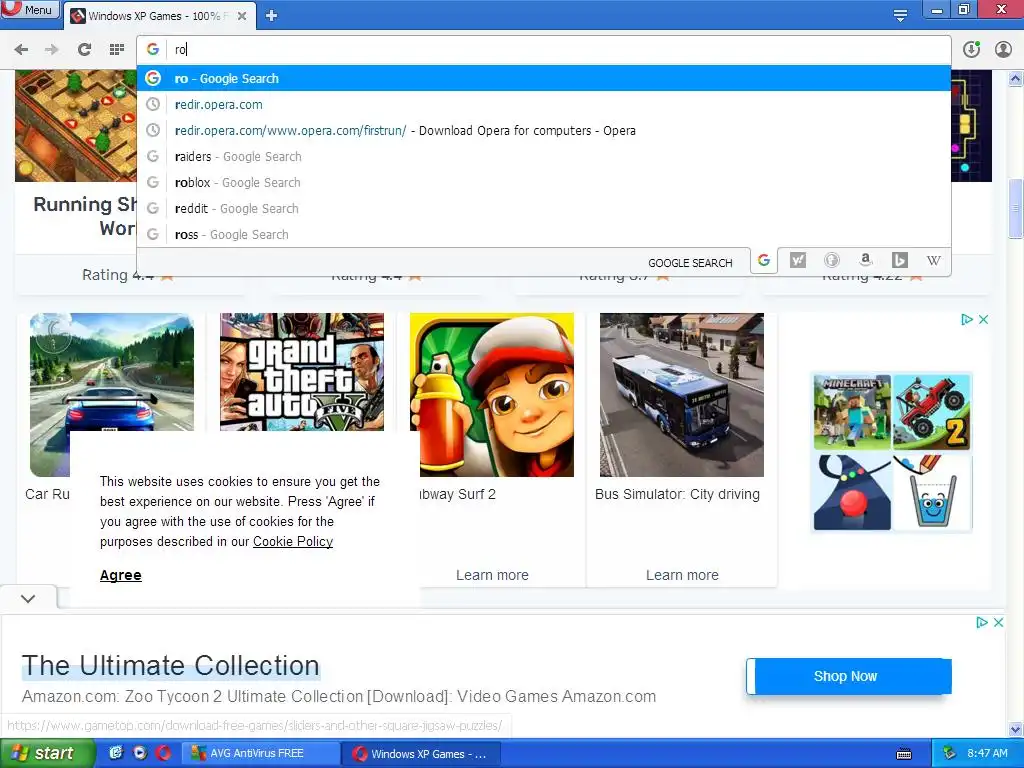Select DuckDuckGo as search engine

[831, 261]
